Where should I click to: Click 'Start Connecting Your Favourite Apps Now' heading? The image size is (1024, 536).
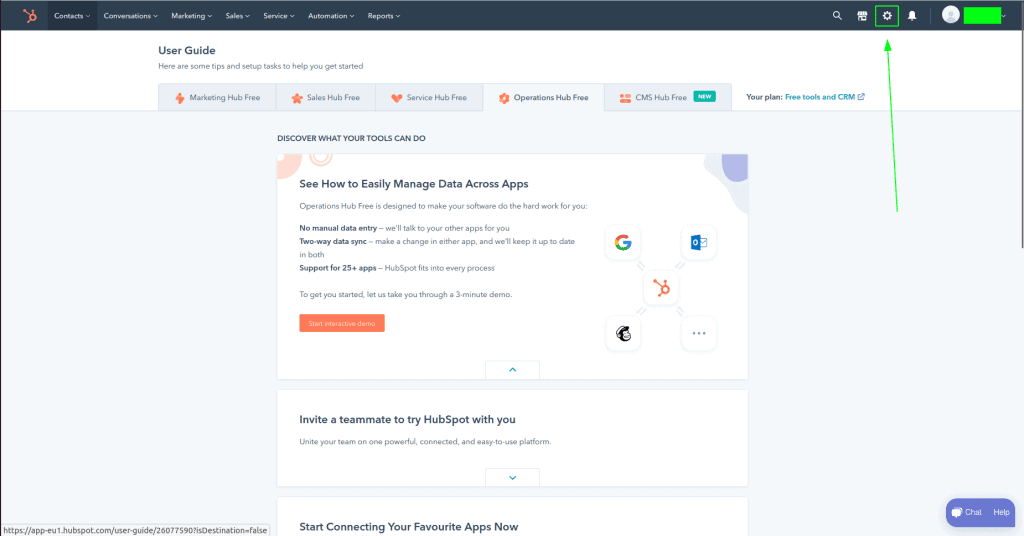[409, 527]
